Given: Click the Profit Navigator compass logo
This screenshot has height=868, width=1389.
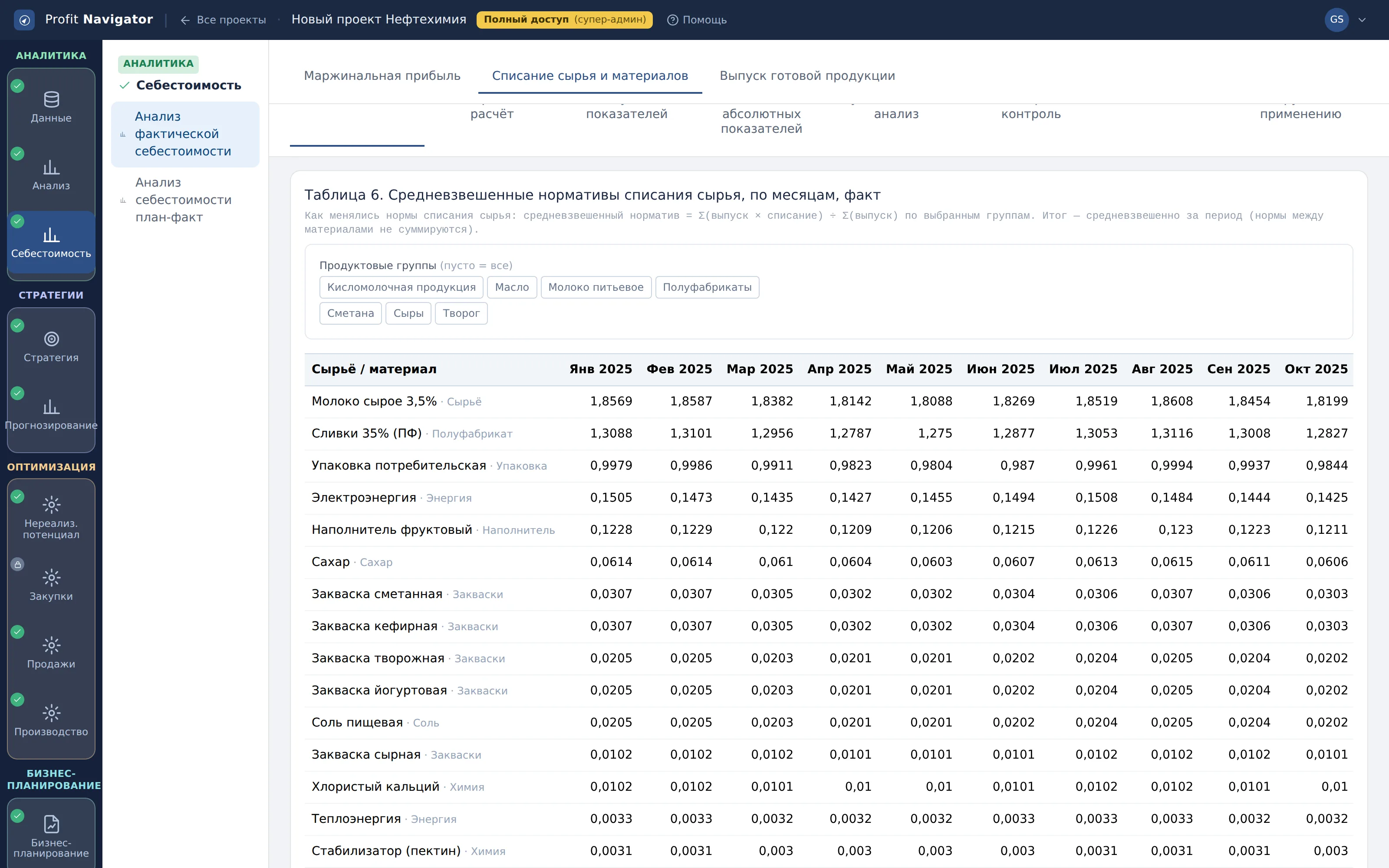Looking at the screenshot, I should point(24,20).
